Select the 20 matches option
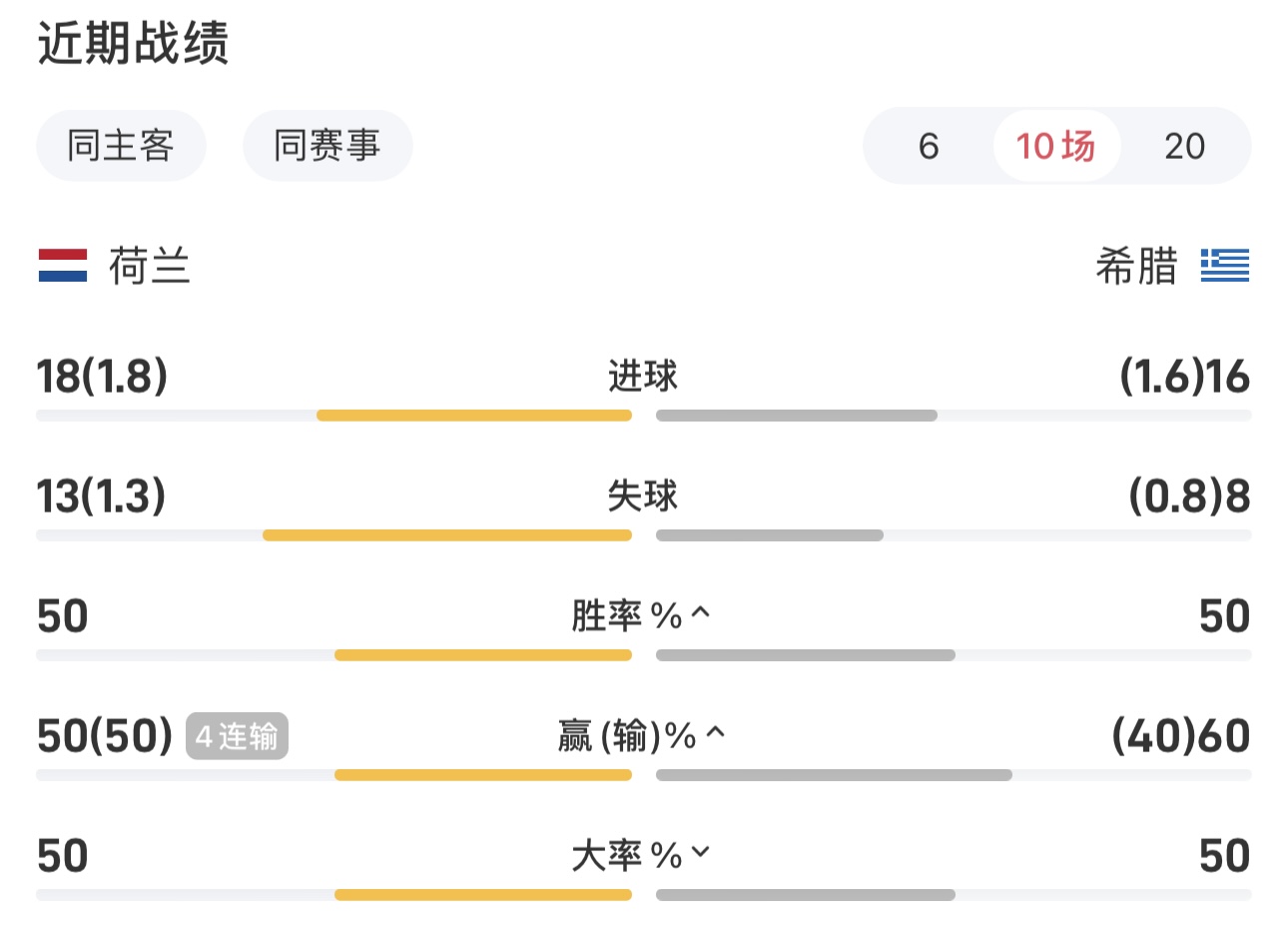 pyautogui.click(x=1185, y=146)
